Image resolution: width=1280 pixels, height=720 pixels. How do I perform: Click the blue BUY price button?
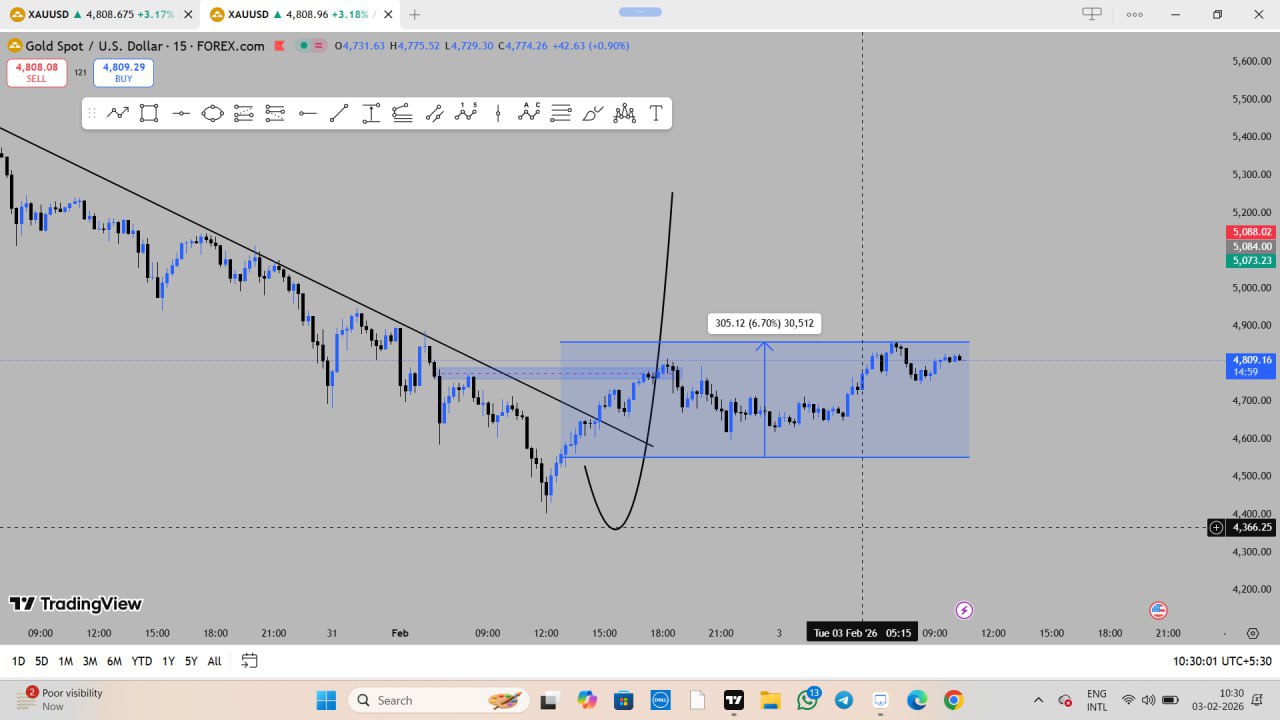point(123,73)
